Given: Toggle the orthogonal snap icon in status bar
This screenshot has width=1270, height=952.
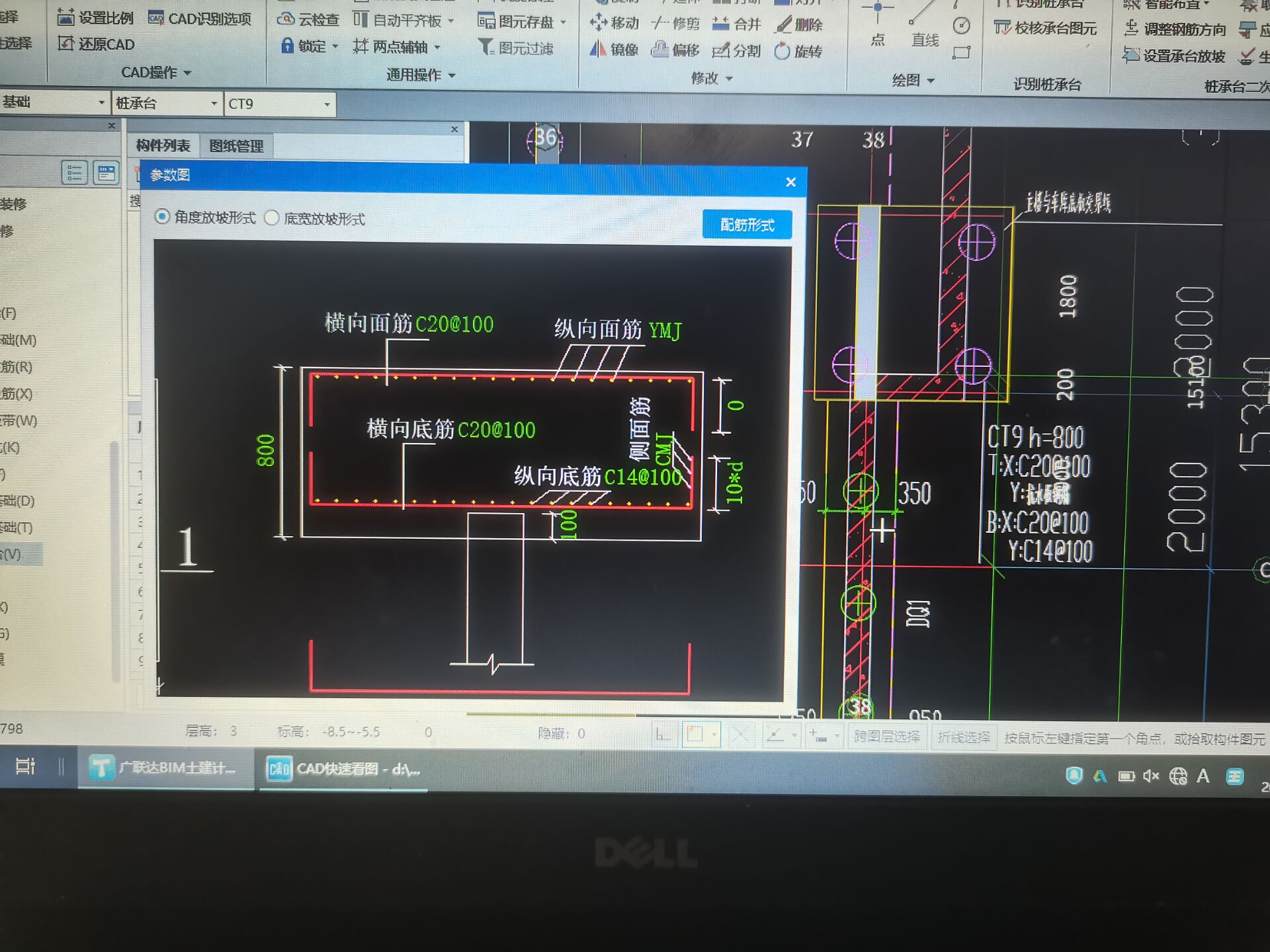Looking at the screenshot, I should pos(662,734).
